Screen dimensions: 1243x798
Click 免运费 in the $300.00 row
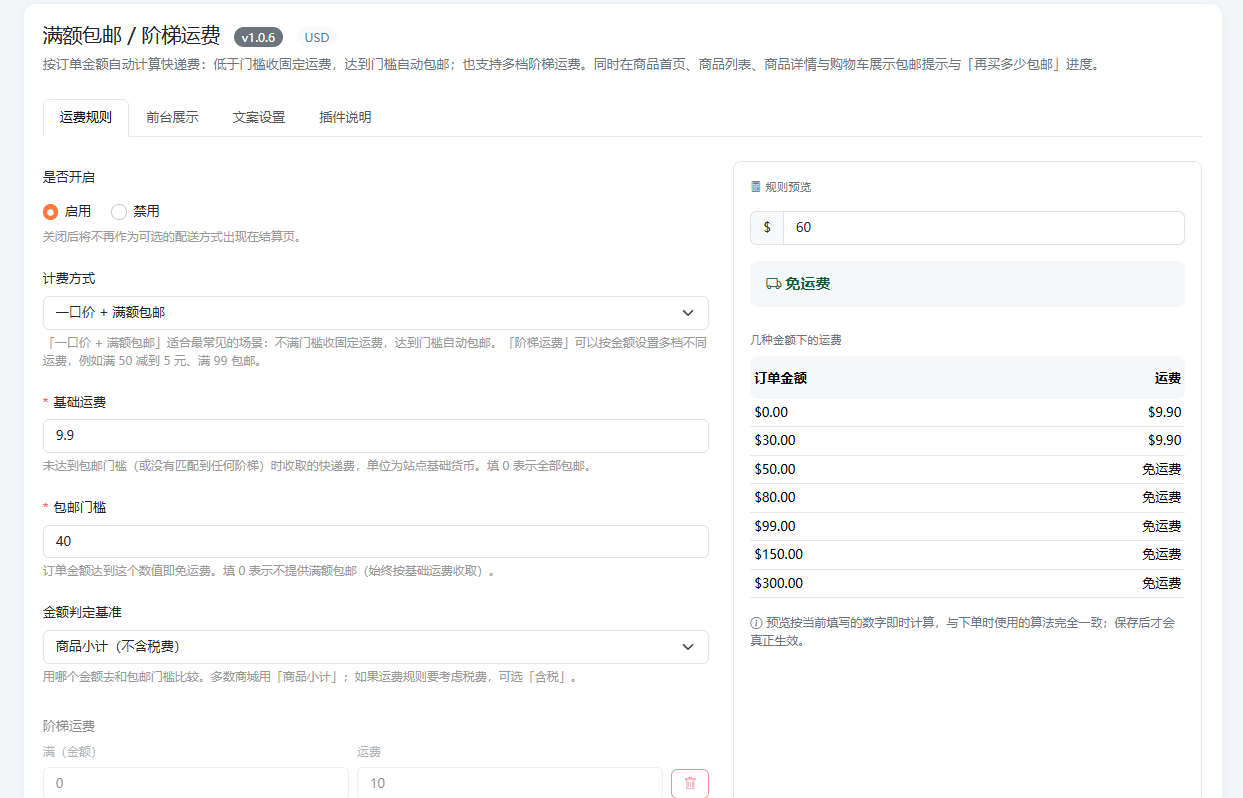coord(1162,583)
